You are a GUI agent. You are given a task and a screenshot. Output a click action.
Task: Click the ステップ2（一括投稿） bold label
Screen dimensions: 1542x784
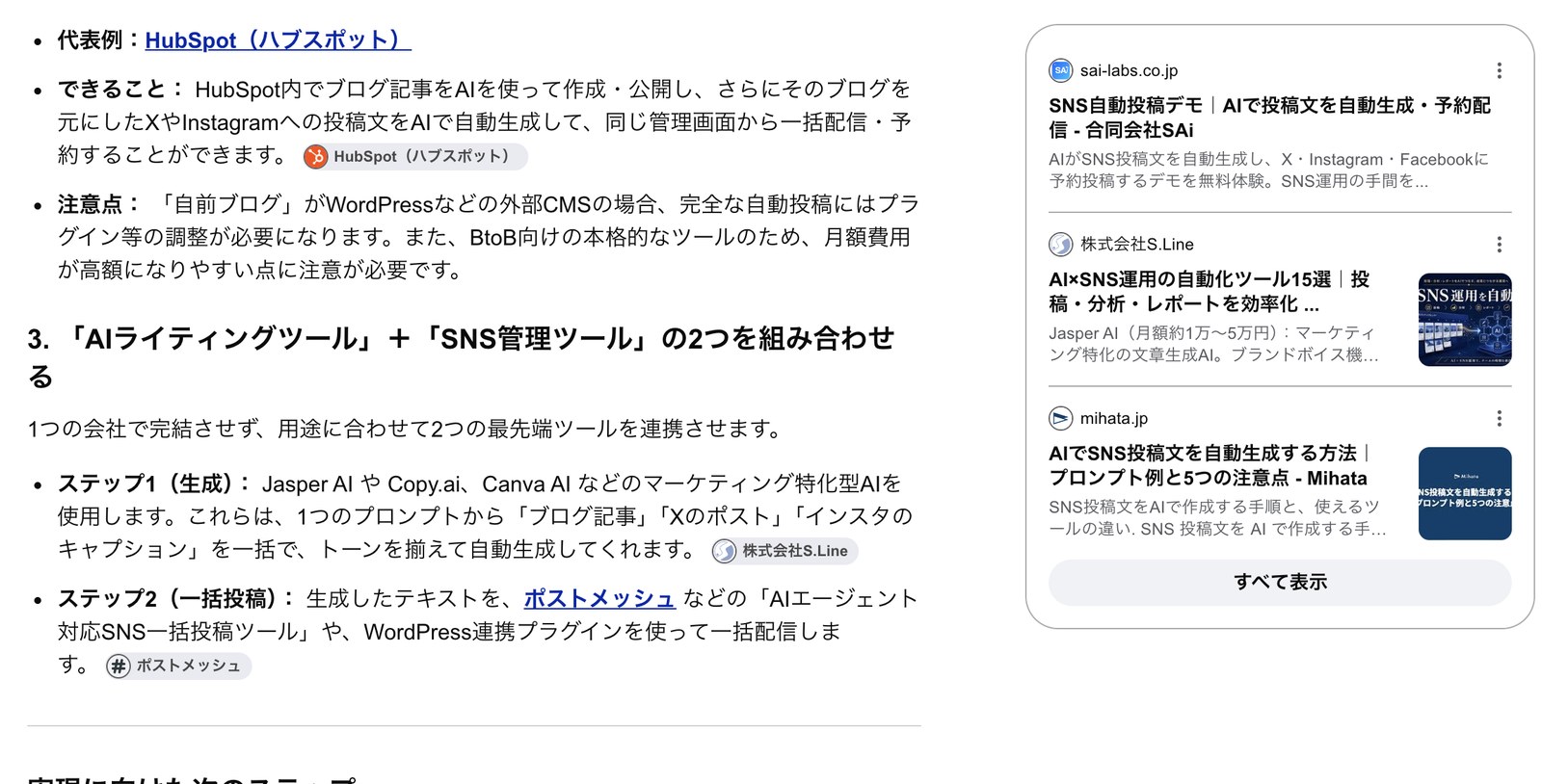pos(176,598)
